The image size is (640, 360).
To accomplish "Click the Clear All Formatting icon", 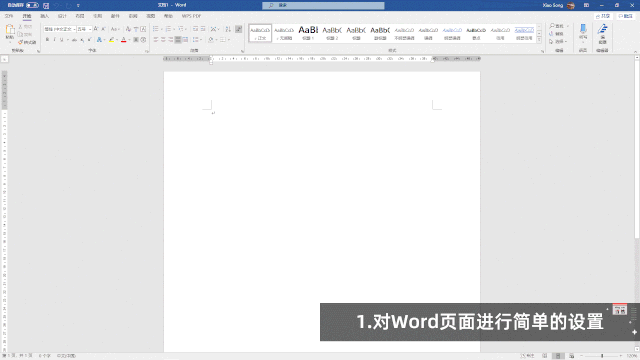I will pyautogui.click(x=128, y=29).
